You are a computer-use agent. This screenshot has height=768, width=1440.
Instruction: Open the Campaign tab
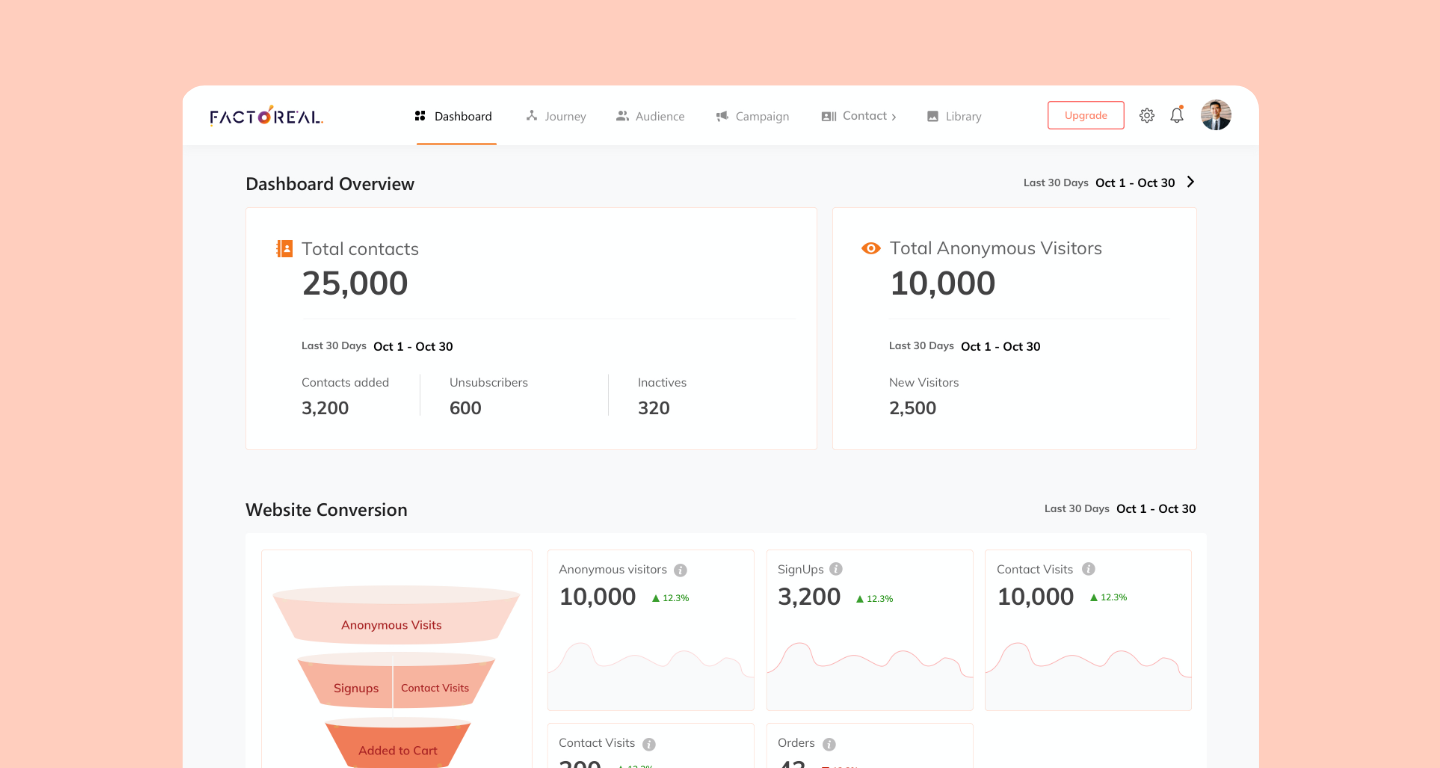click(x=752, y=116)
